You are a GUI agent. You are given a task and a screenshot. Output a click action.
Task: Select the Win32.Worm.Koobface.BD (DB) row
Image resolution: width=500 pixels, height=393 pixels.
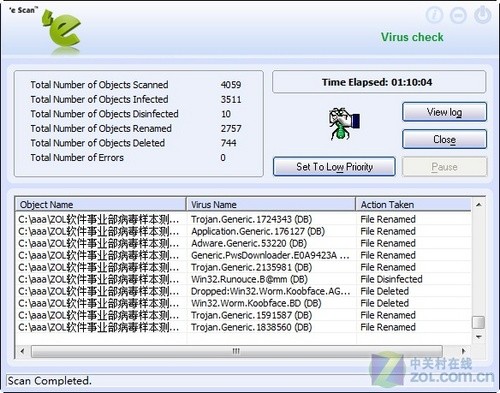point(243,303)
